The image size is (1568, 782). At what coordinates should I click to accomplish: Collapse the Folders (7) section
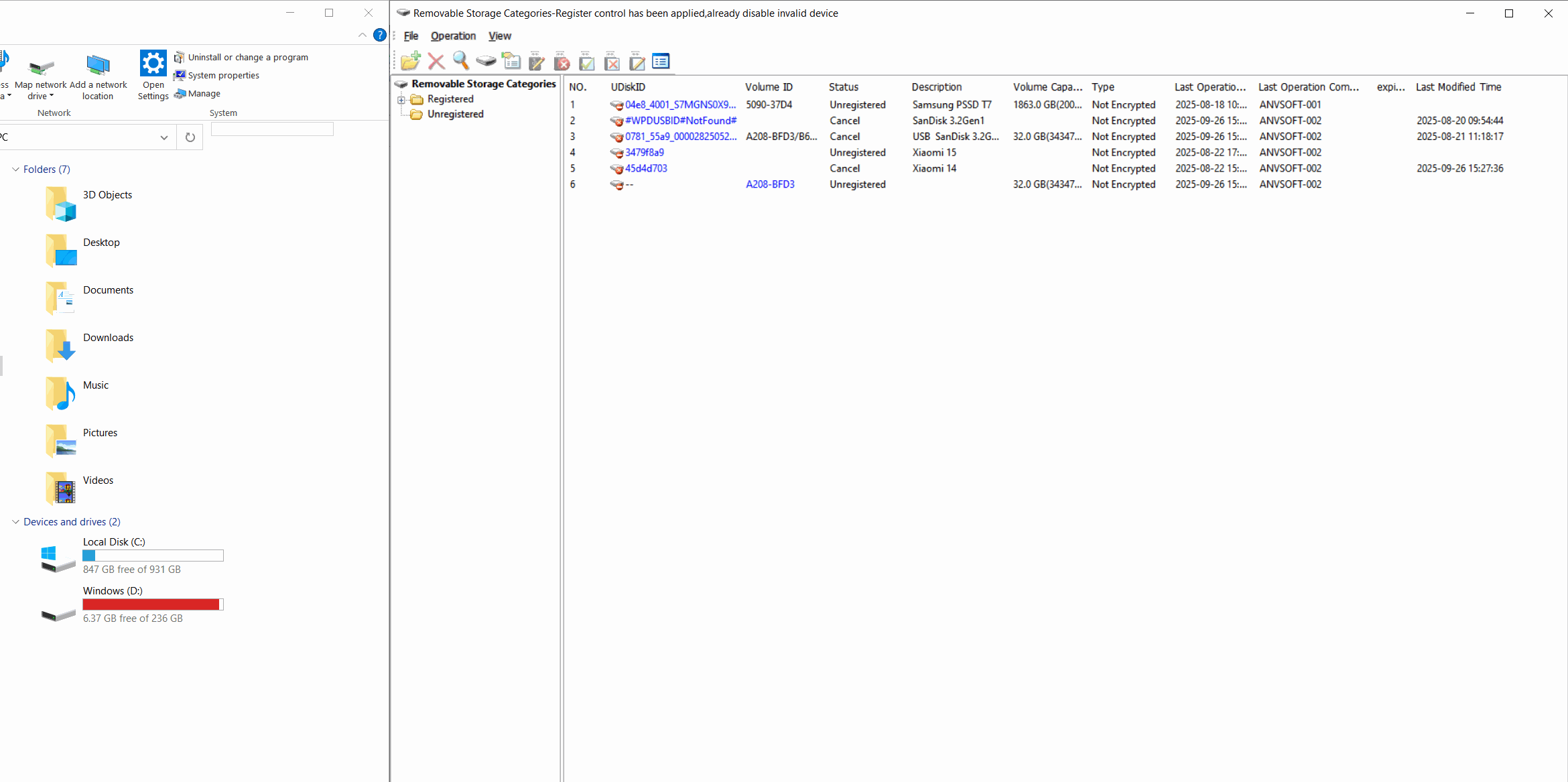pyautogui.click(x=15, y=170)
